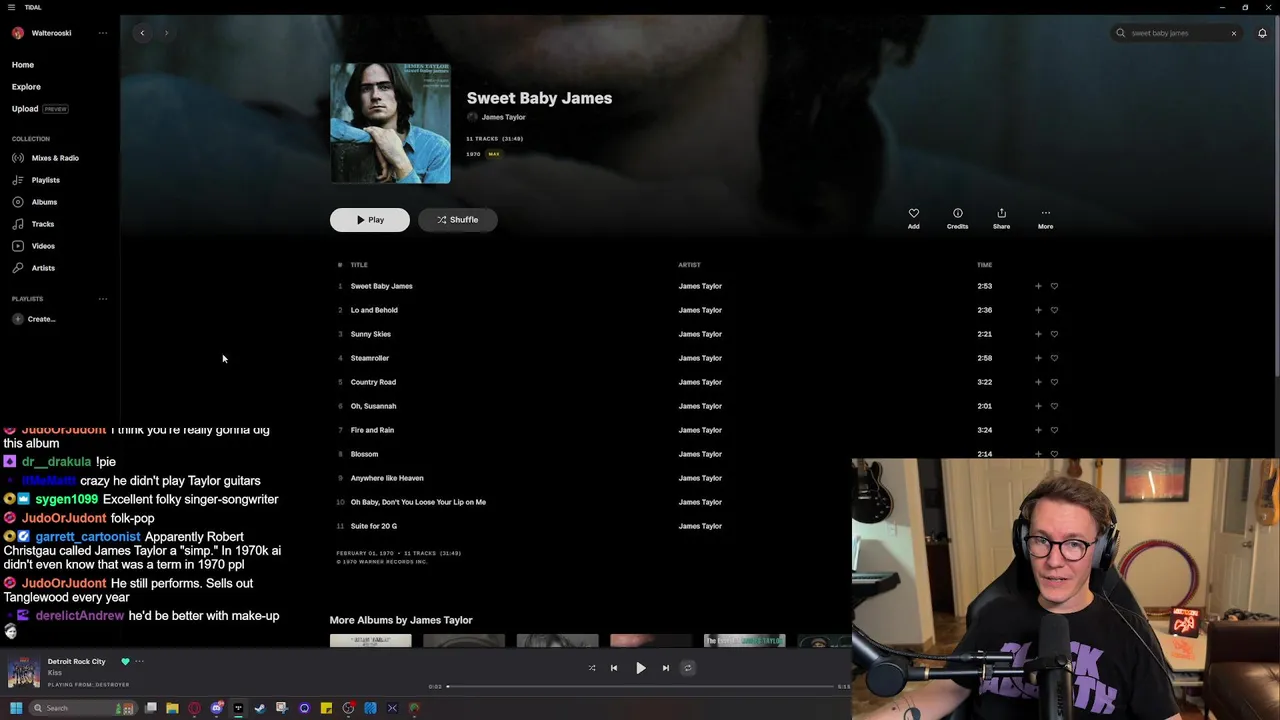Viewport: 1280px width, 720px height.
Task: Go forward with the right navigation arrow
Action: (x=166, y=33)
